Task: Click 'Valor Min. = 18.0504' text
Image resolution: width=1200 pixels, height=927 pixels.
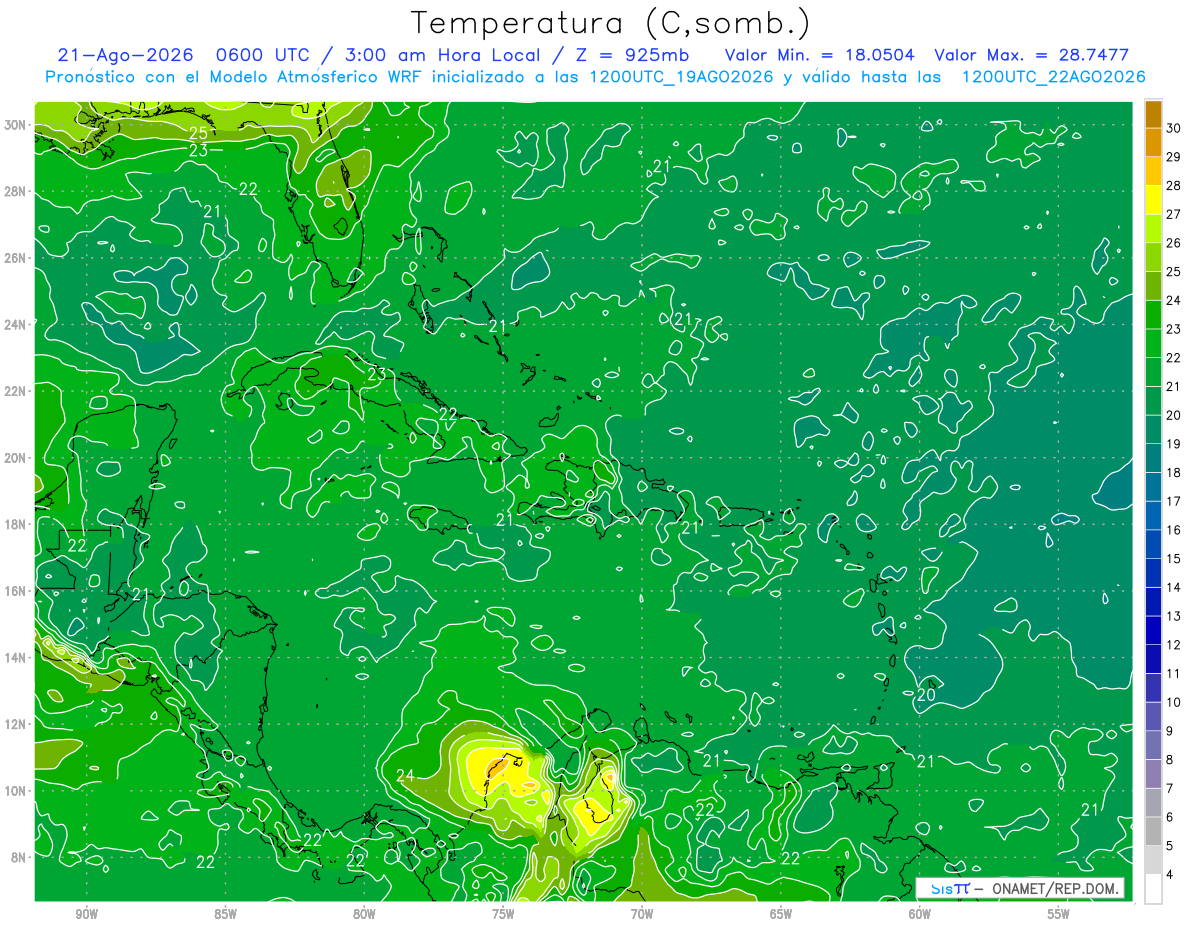Action: tap(821, 55)
